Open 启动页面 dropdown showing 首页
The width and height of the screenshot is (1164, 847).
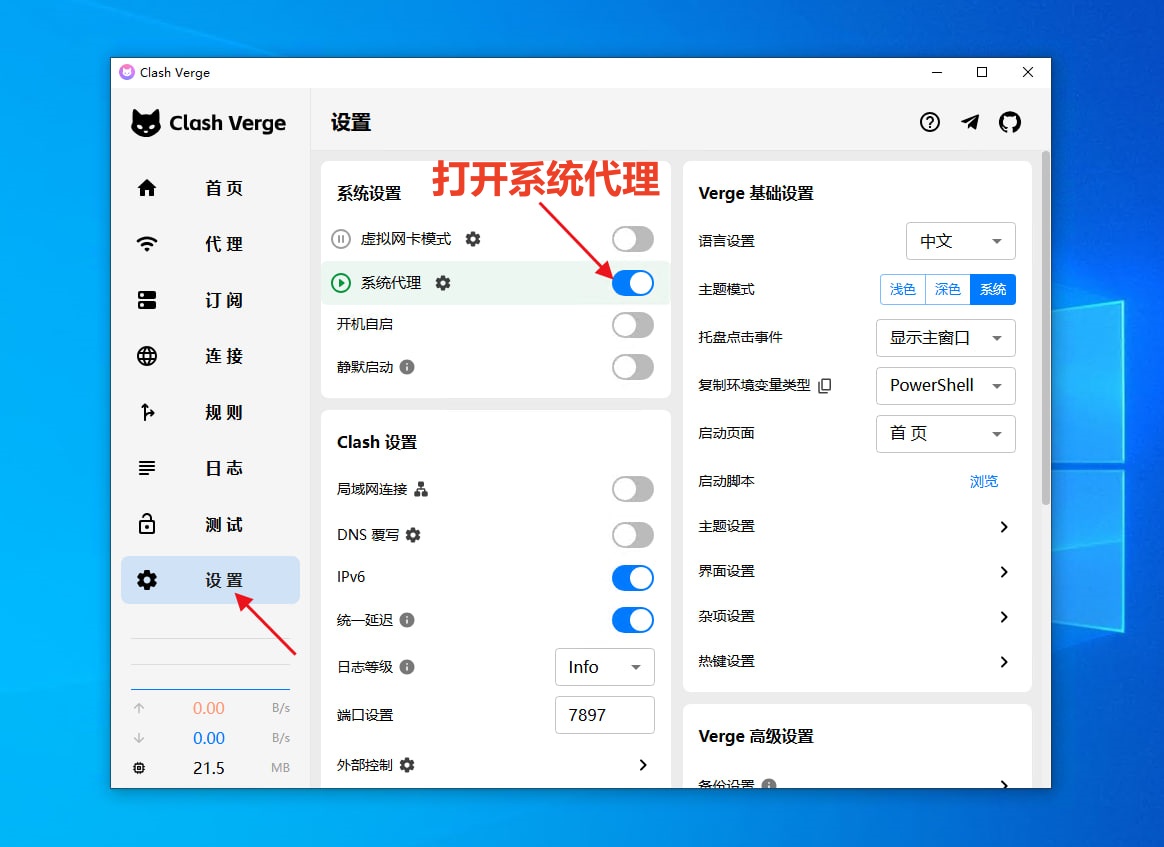[x=946, y=434]
